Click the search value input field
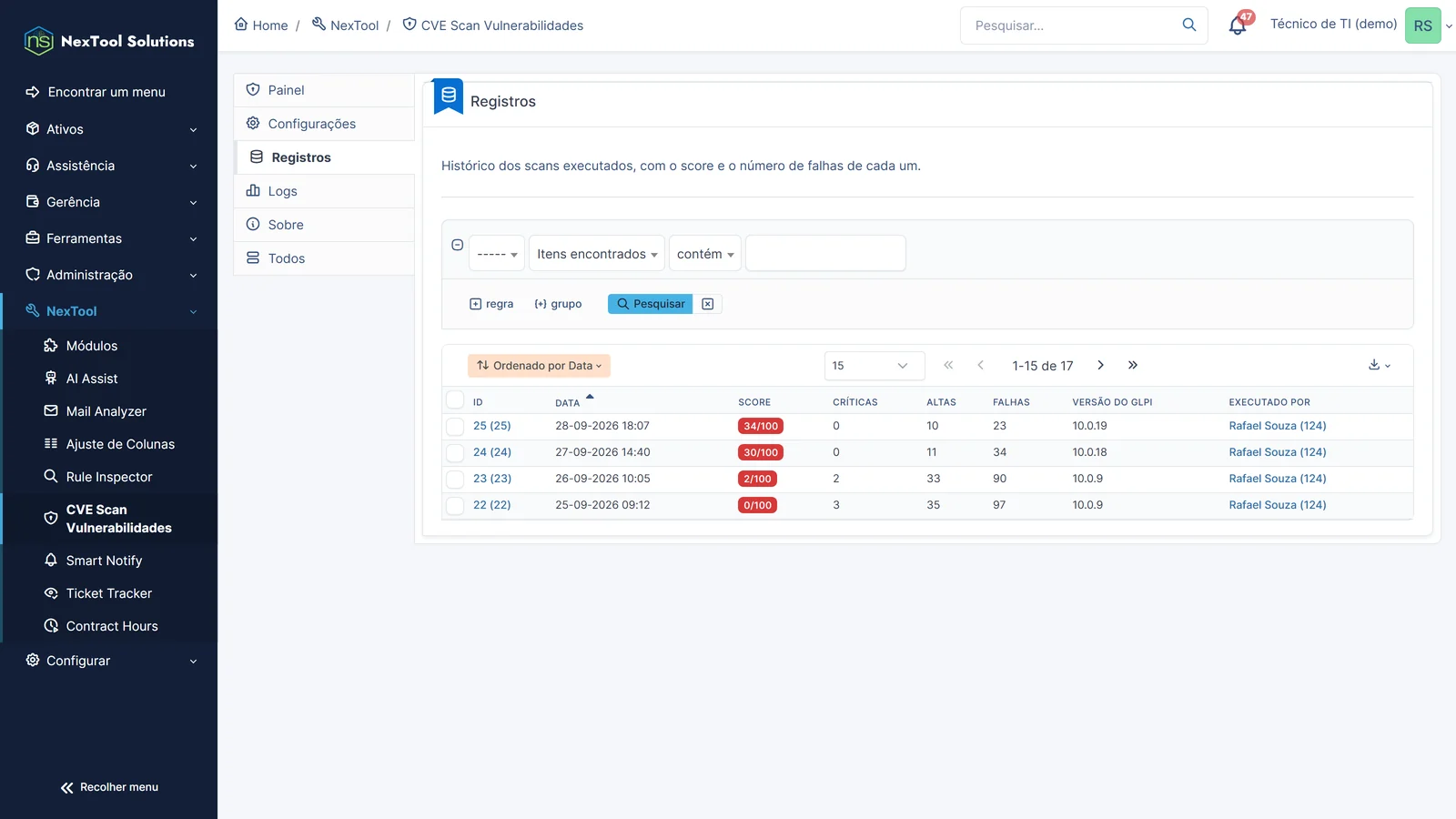 pos(825,253)
